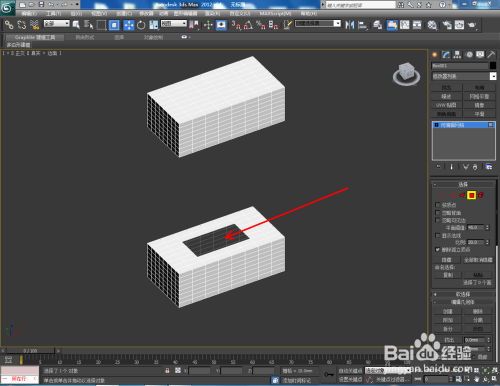
Task: Open the Help (H) menu
Action: [308, 14]
